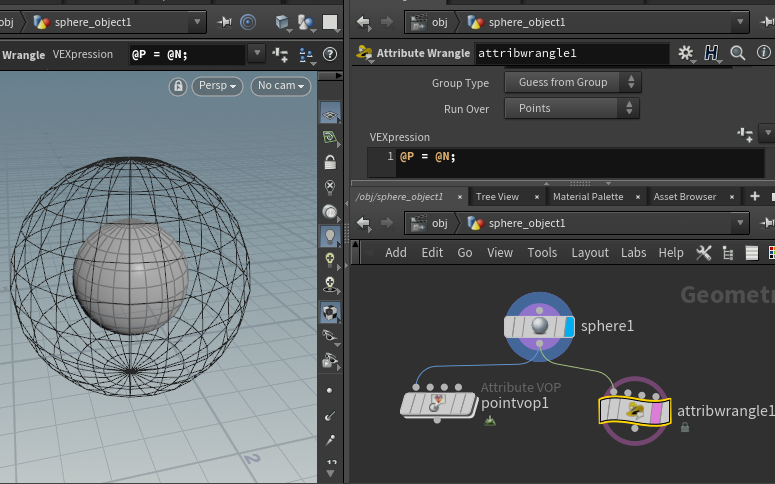Open the network editor Go menu
775x484 pixels.
[465, 253]
